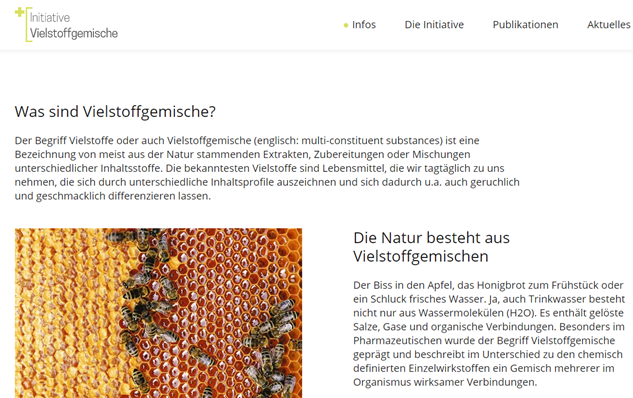Click the green dot beside Infos

[346, 25]
